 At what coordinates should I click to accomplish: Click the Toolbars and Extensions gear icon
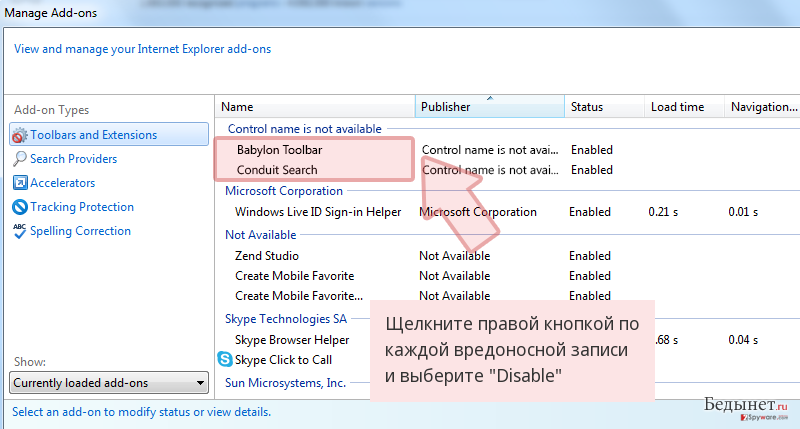pyautogui.click(x=19, y=135)
